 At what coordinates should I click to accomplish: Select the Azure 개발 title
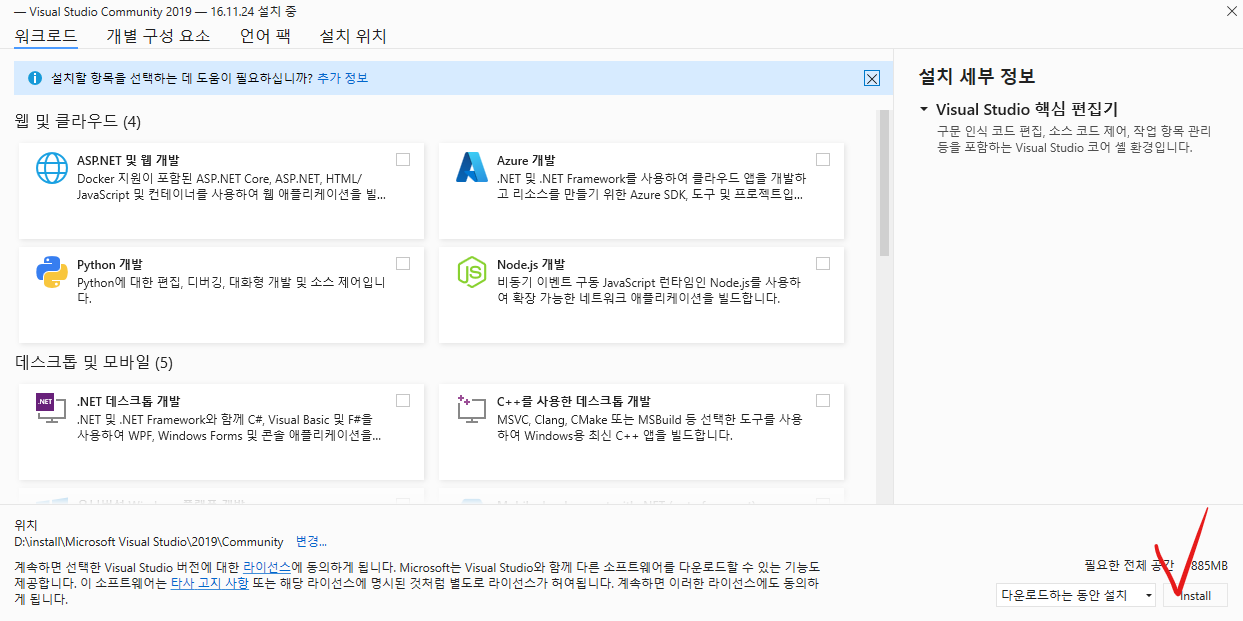526,160
